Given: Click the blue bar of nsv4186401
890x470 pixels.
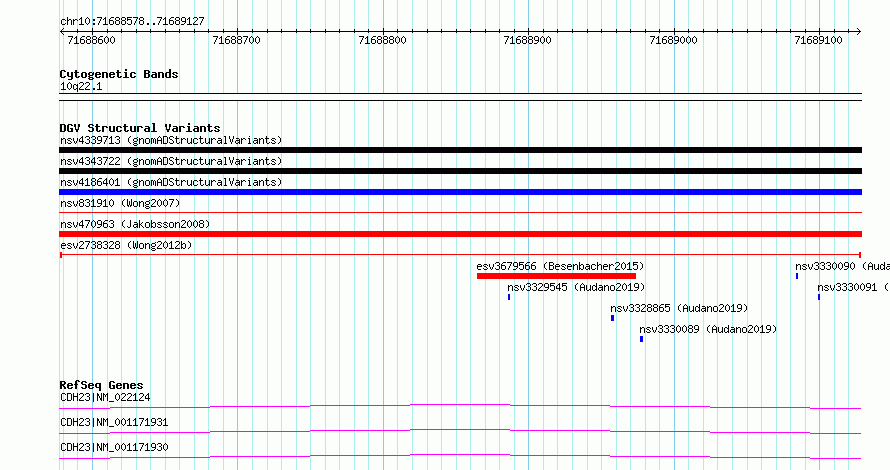Looking at the screenshot, I should (460, 192).
